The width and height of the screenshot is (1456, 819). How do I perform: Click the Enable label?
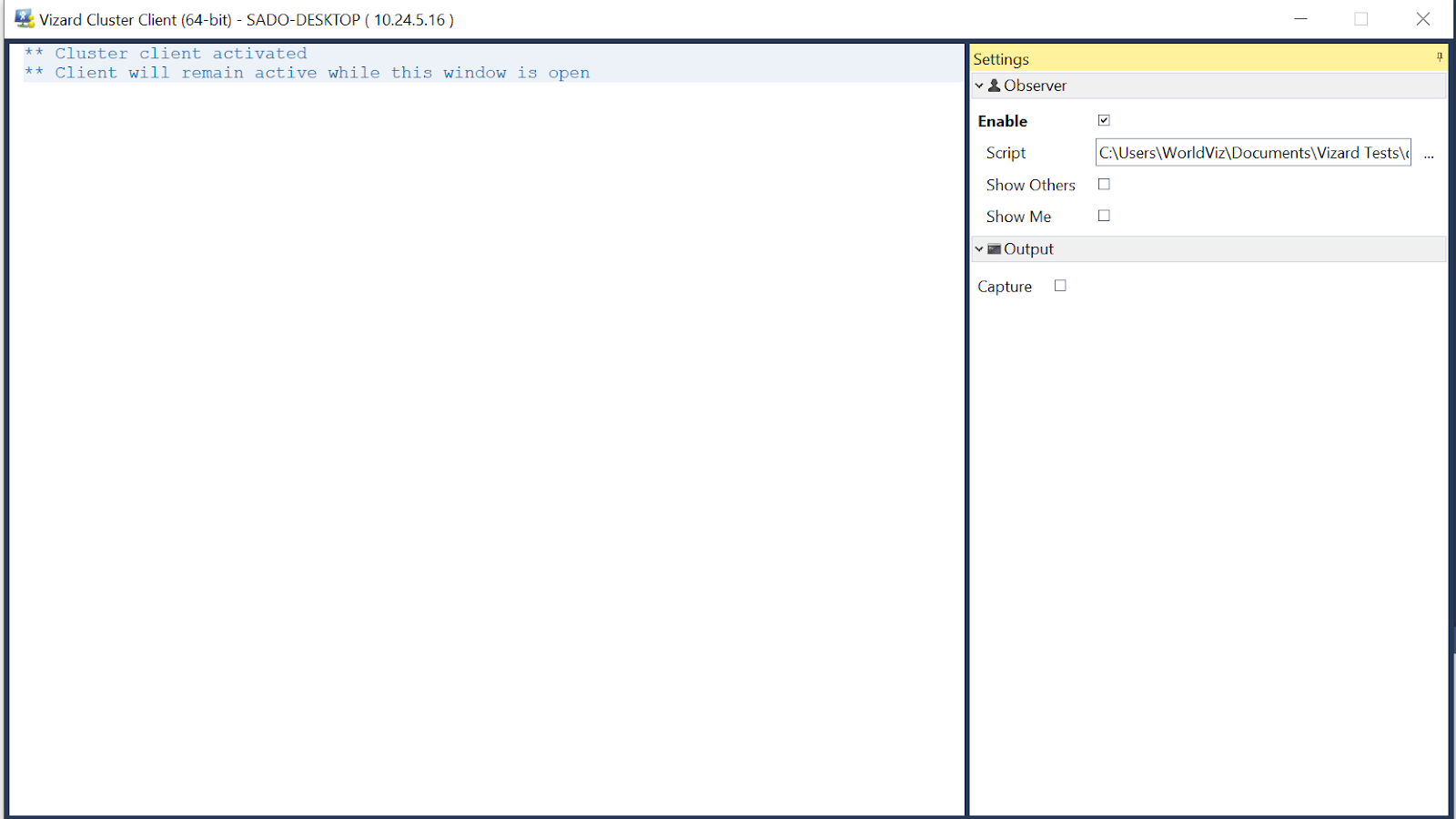(x=1003, y=121)
